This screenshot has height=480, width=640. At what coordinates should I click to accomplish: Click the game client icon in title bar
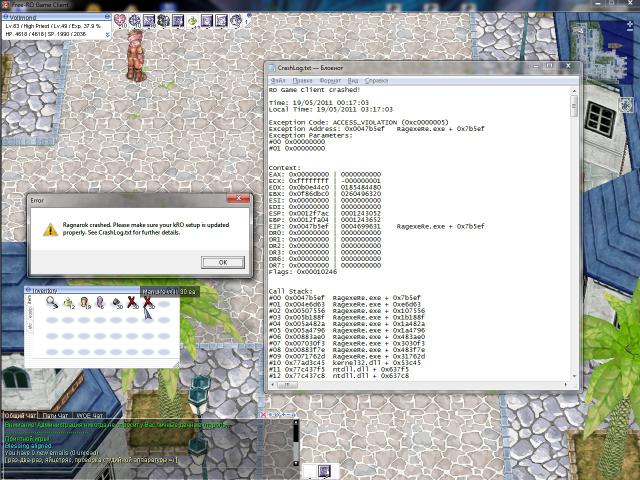click(x=6, y=5)
